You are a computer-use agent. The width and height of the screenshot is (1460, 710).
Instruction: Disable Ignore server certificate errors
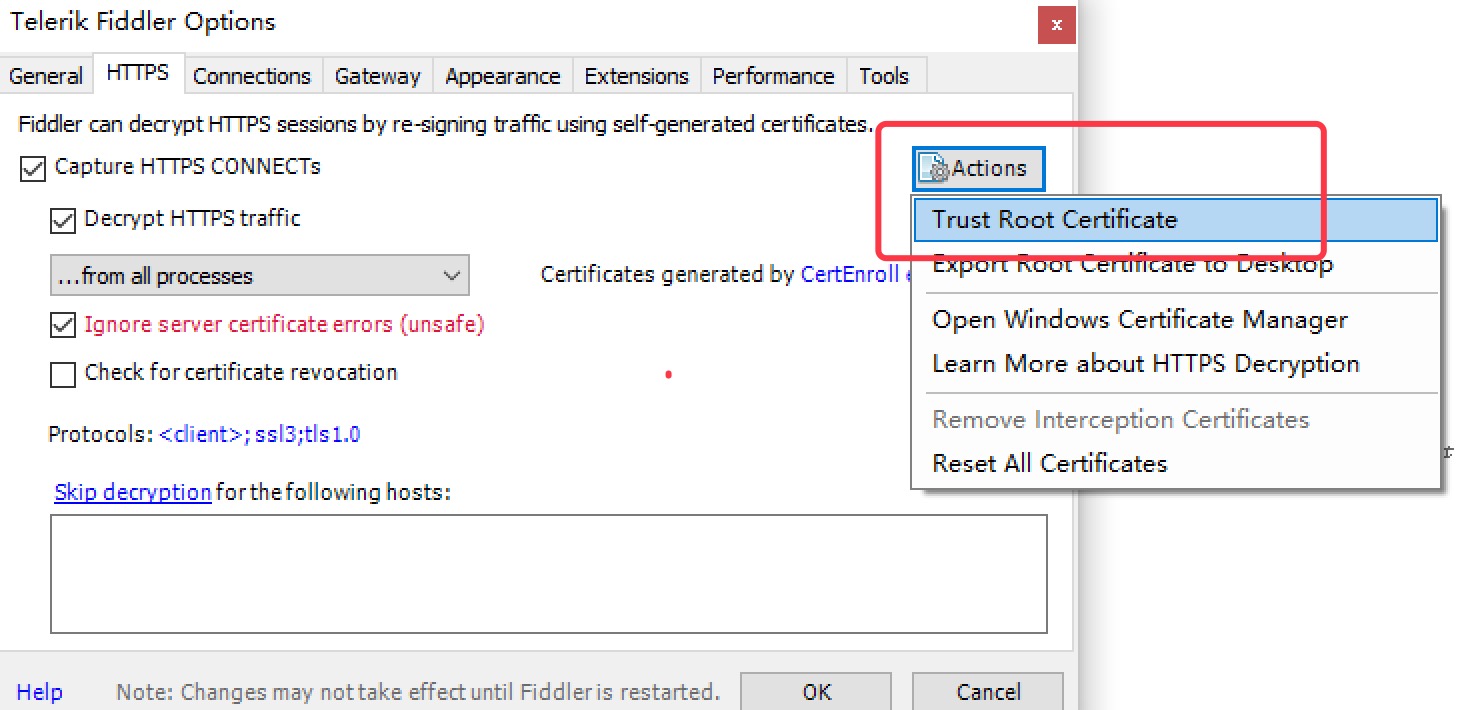click(63, 325)
